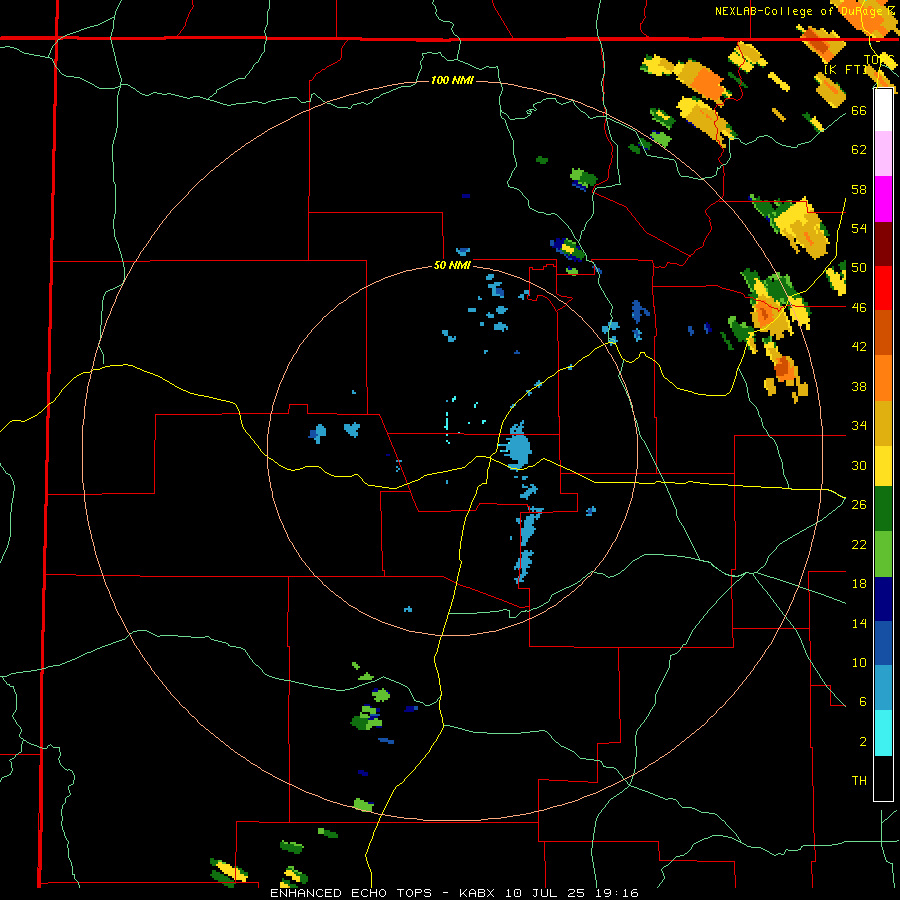This screenshot has height=900, width=900.
Task: Click the white swatch in the legend
Action: (883, 111)
